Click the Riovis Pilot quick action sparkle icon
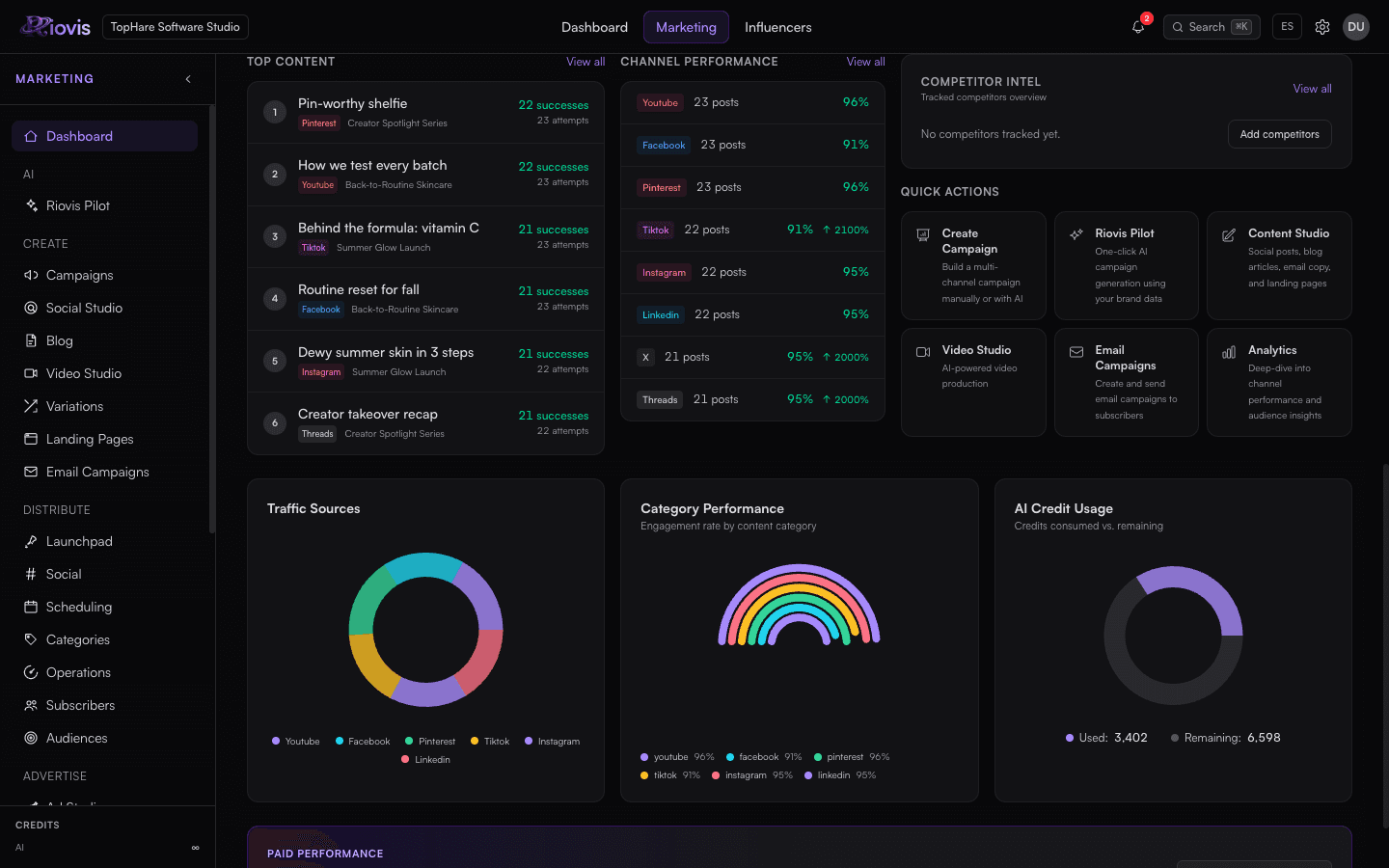The image size is (1389, 868). pos(1076,234)
